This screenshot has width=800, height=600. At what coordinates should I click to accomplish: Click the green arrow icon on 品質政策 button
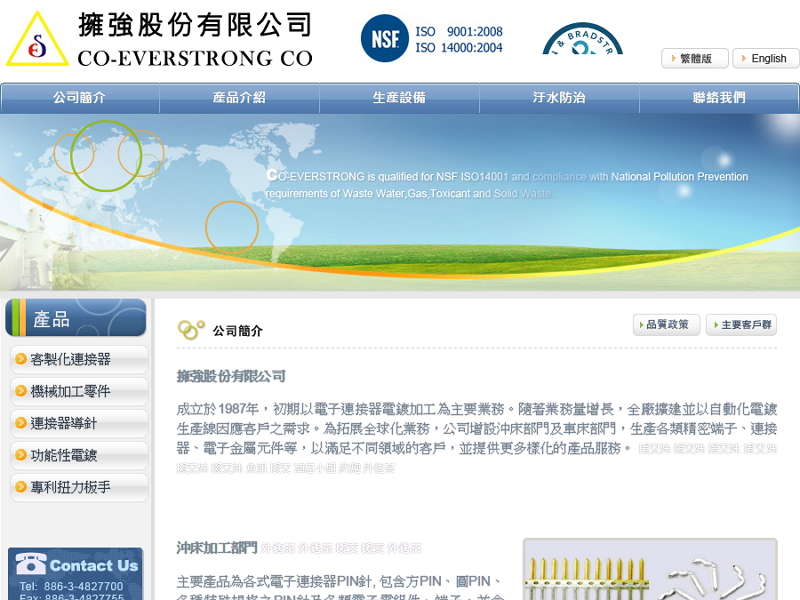click(x=643, y=324)
